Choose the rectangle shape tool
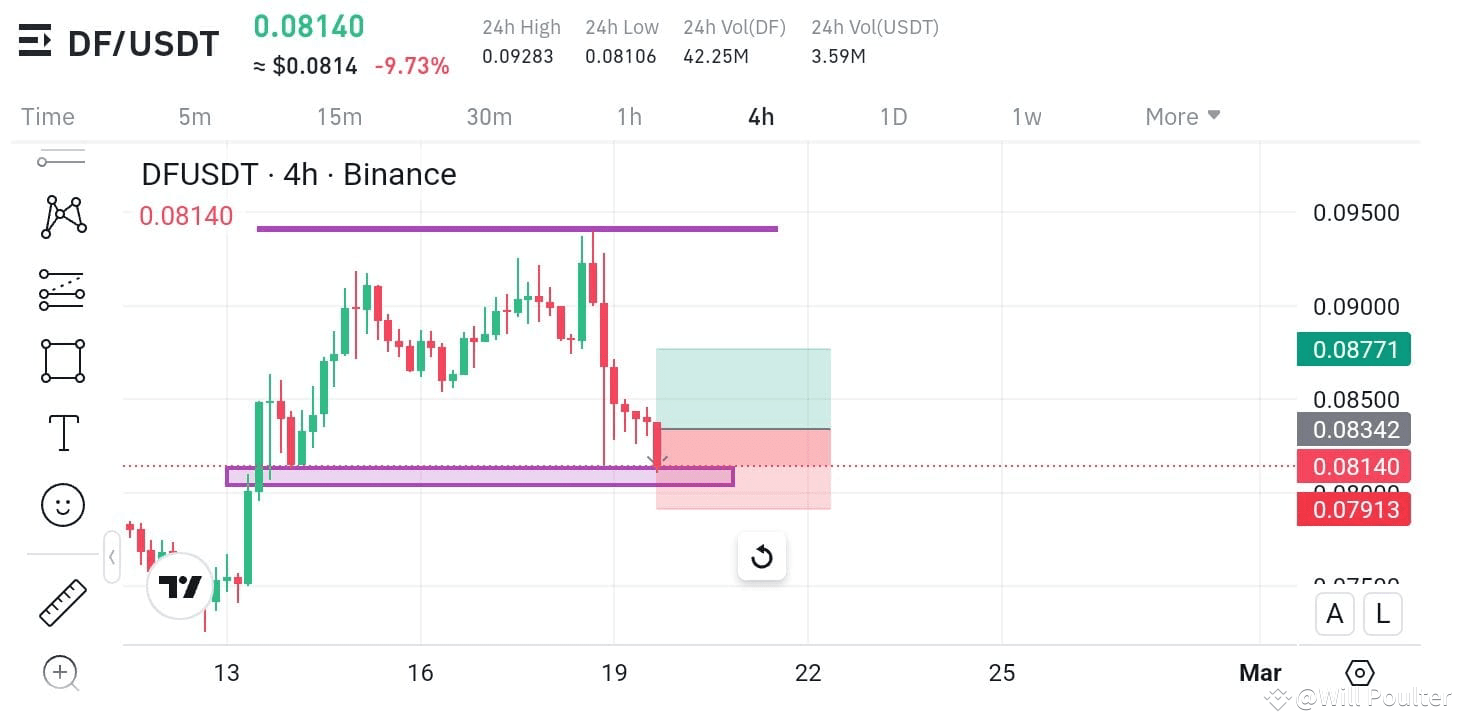This screenshot has height=720, width=1459. pyautogui.click(x=62, y=360)
